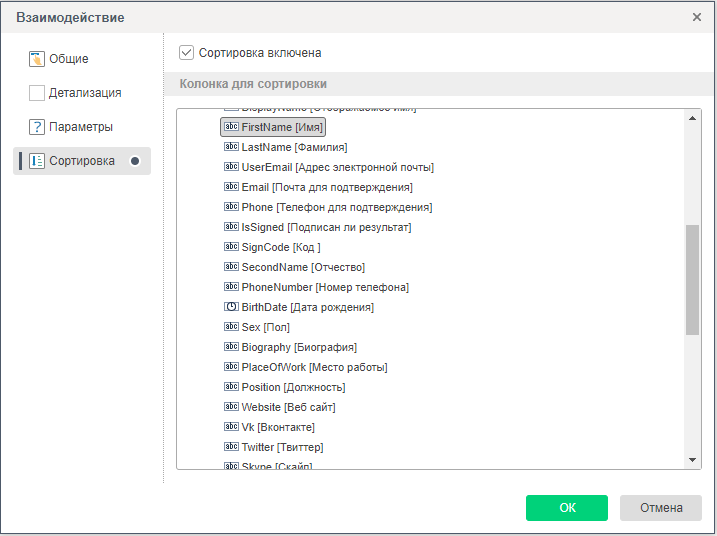This screenshot has width=717, height=536.
Task: Click the abc icon beside UserEmail field
Action: pos(231,167)
